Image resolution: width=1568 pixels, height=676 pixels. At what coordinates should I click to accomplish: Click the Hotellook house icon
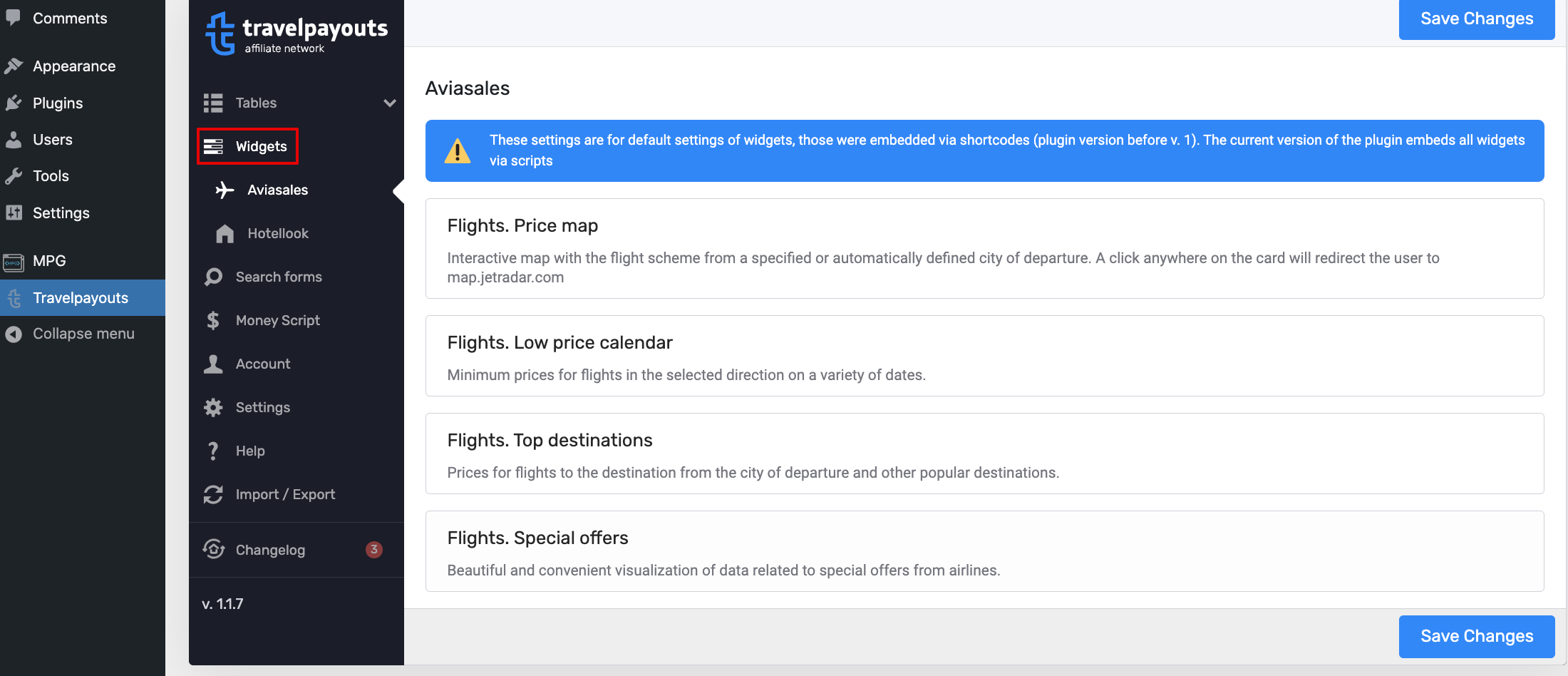click(x=225, y=233)
